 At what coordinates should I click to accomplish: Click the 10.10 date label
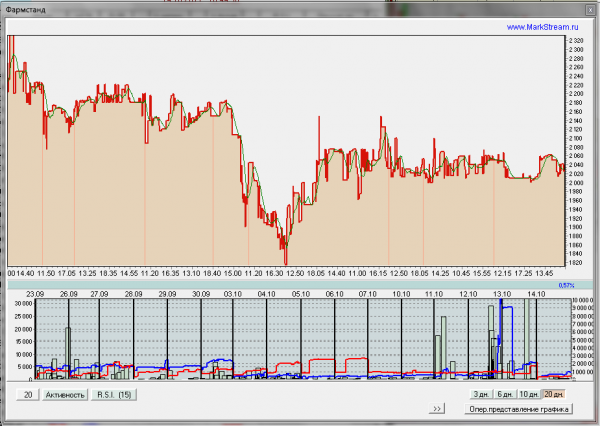(x=401, y=294)
